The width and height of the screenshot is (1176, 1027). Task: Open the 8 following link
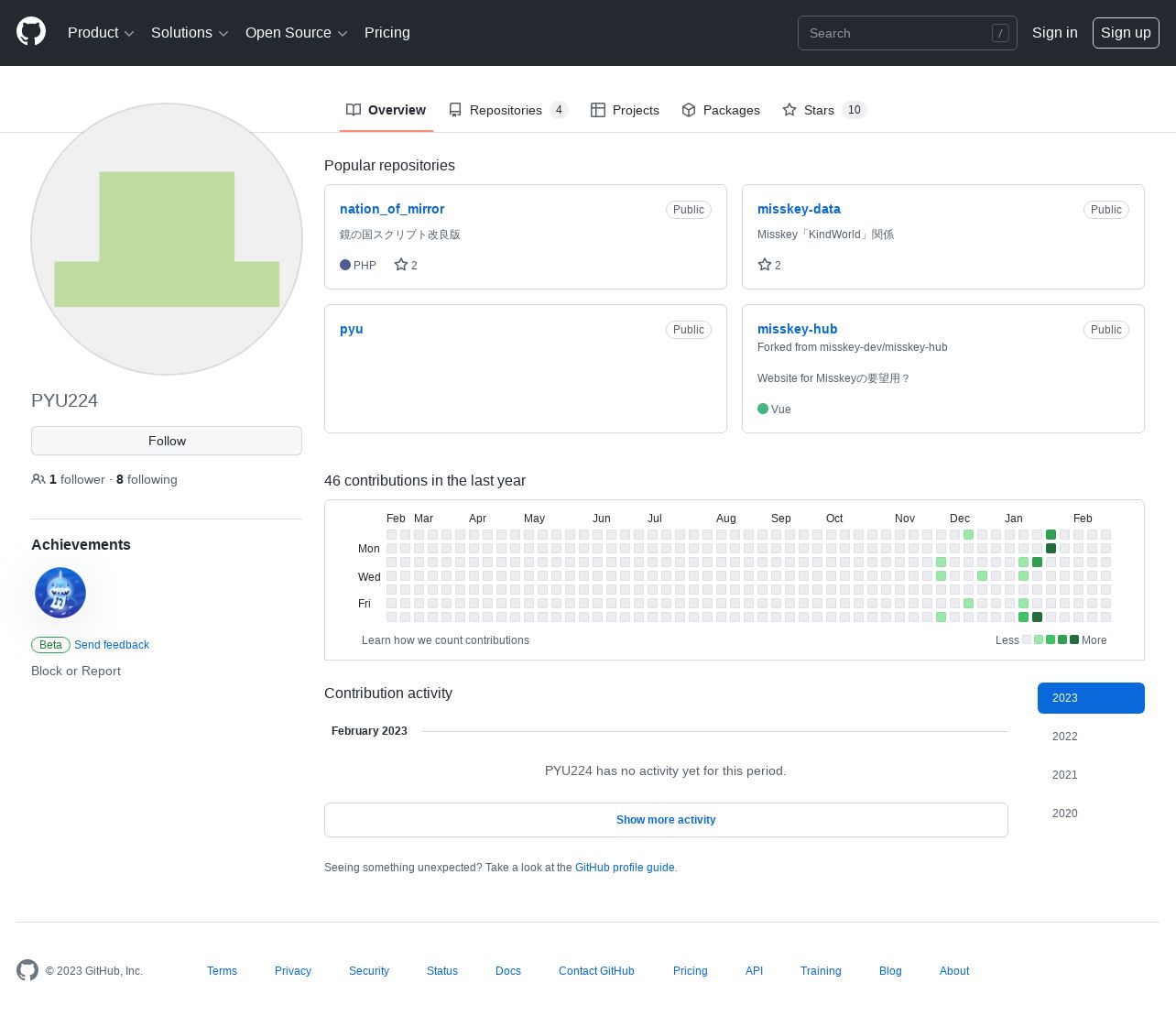pos(147,479)
